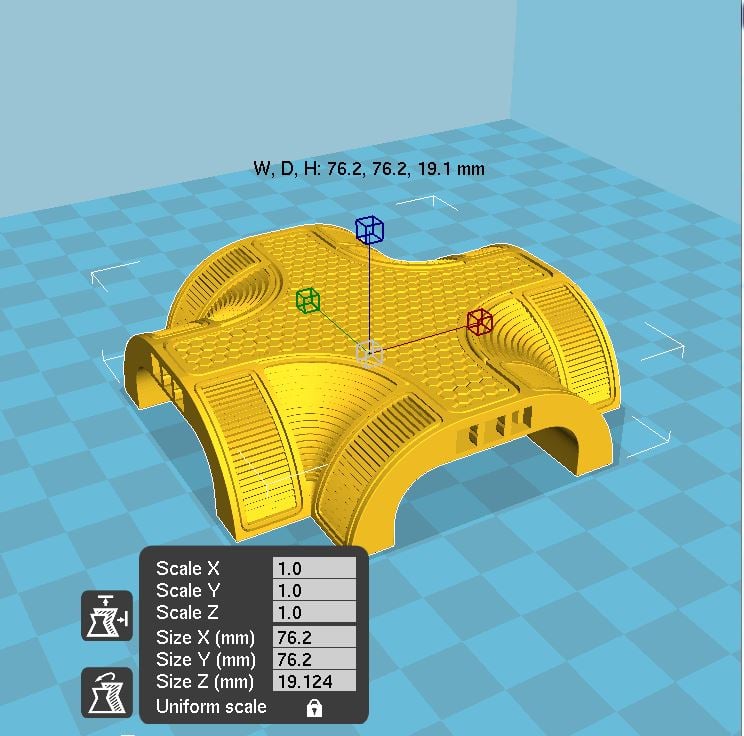Viewport: 744px width, 736px height.
Task: Click the Scale X input field
Action: tap(314, 567)
